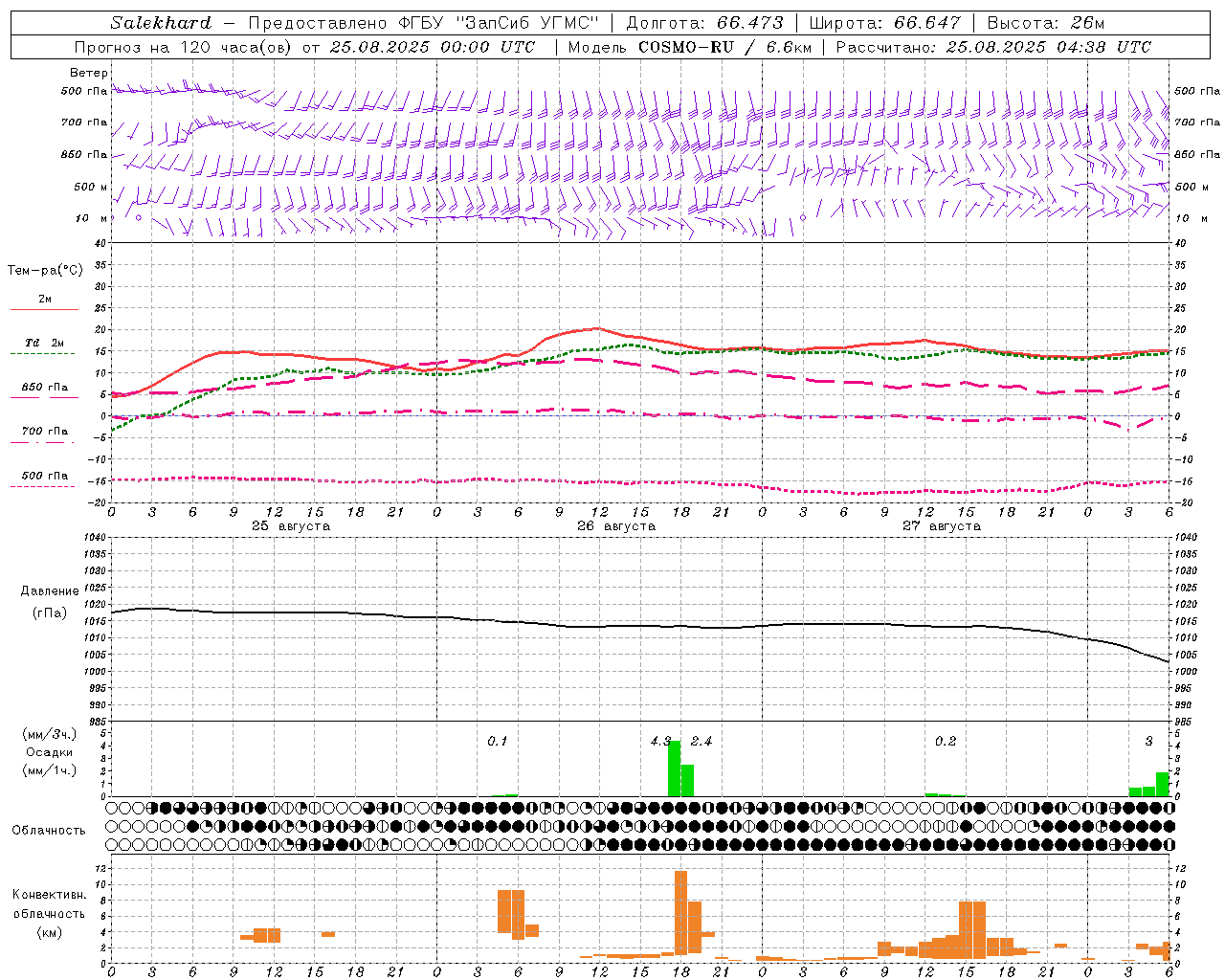Click the 0.2 precipitation amount label
This screenshot has width=1225, height=980.
946,741
